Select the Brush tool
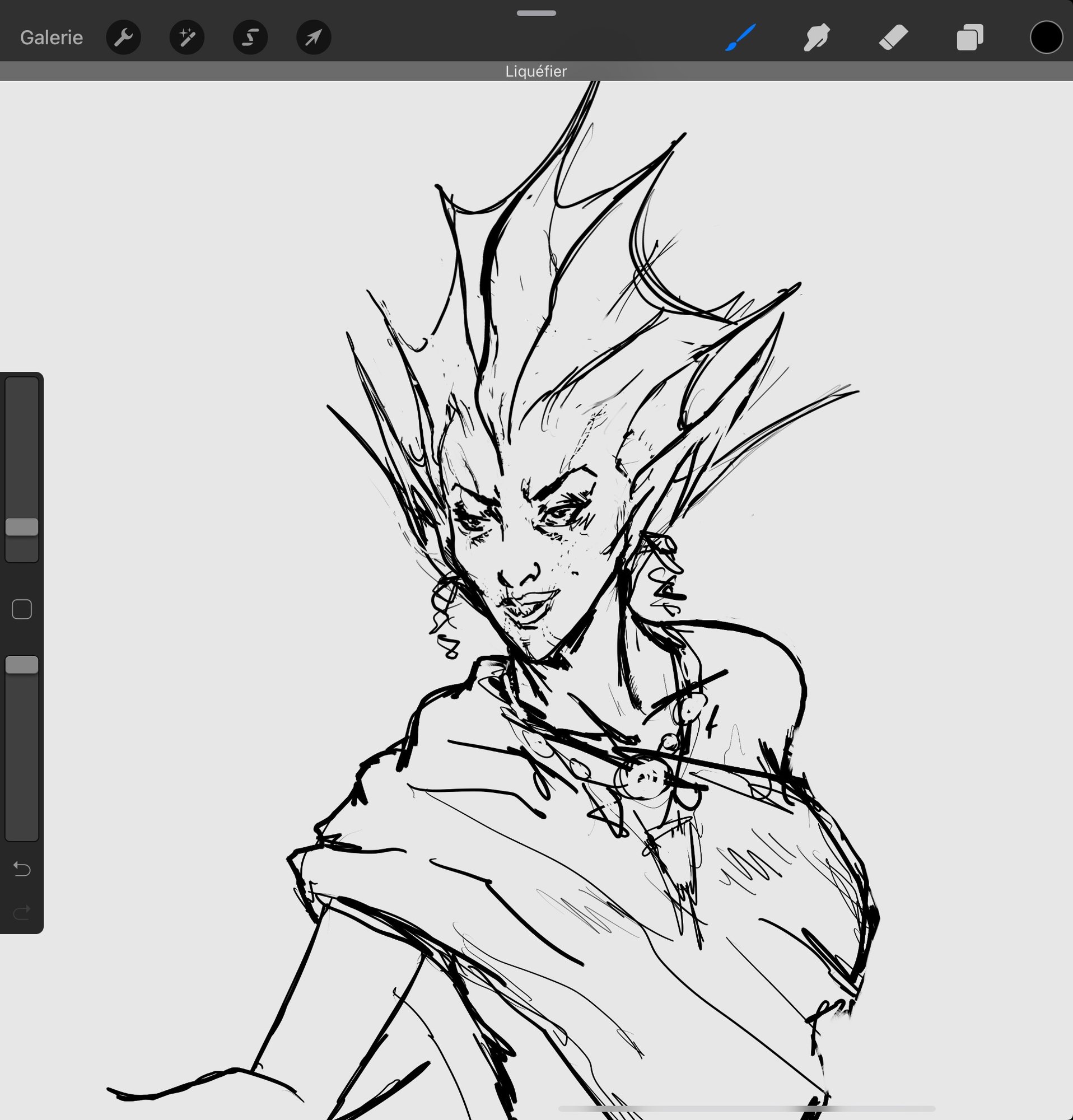 (741, 38)
